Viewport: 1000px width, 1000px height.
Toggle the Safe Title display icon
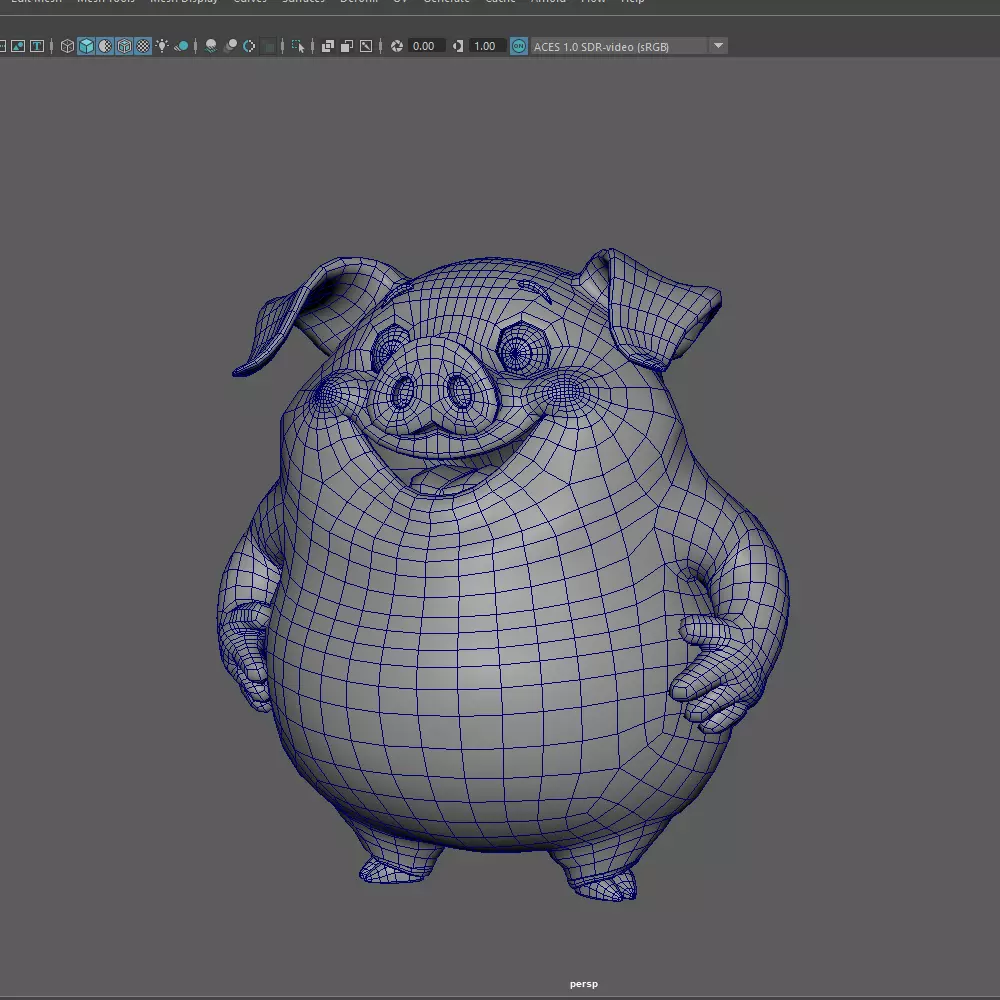click(37, 46)
